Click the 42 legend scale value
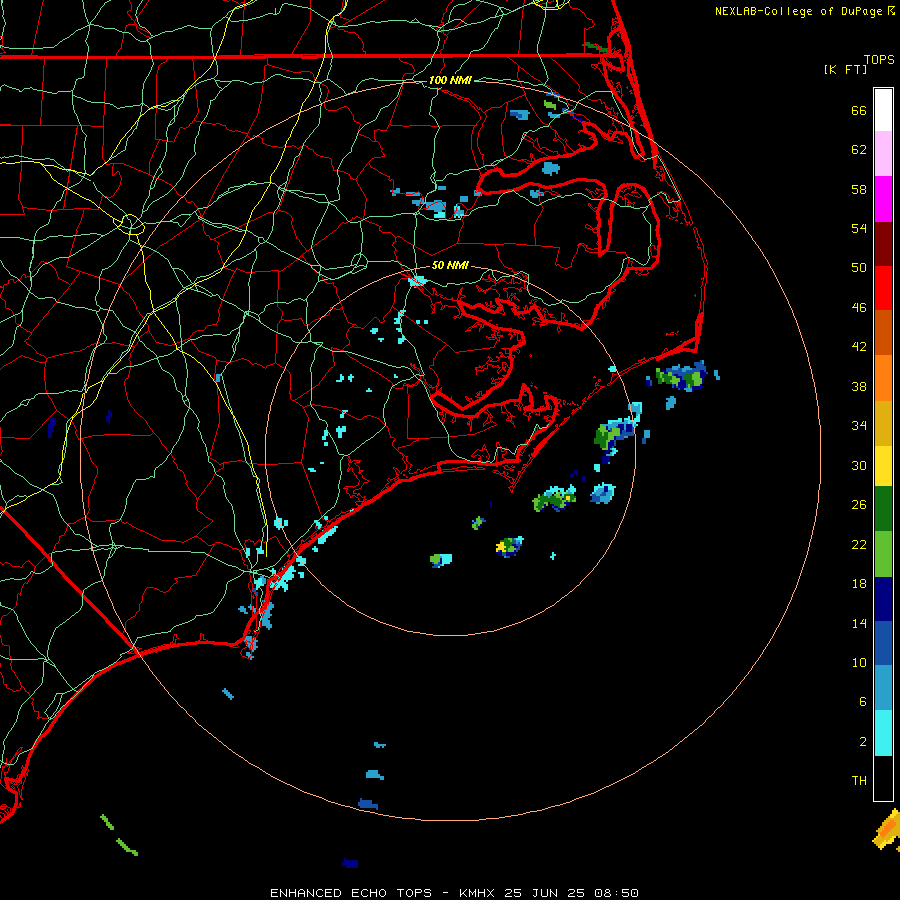The image size is (900, 900). [859, 347]
